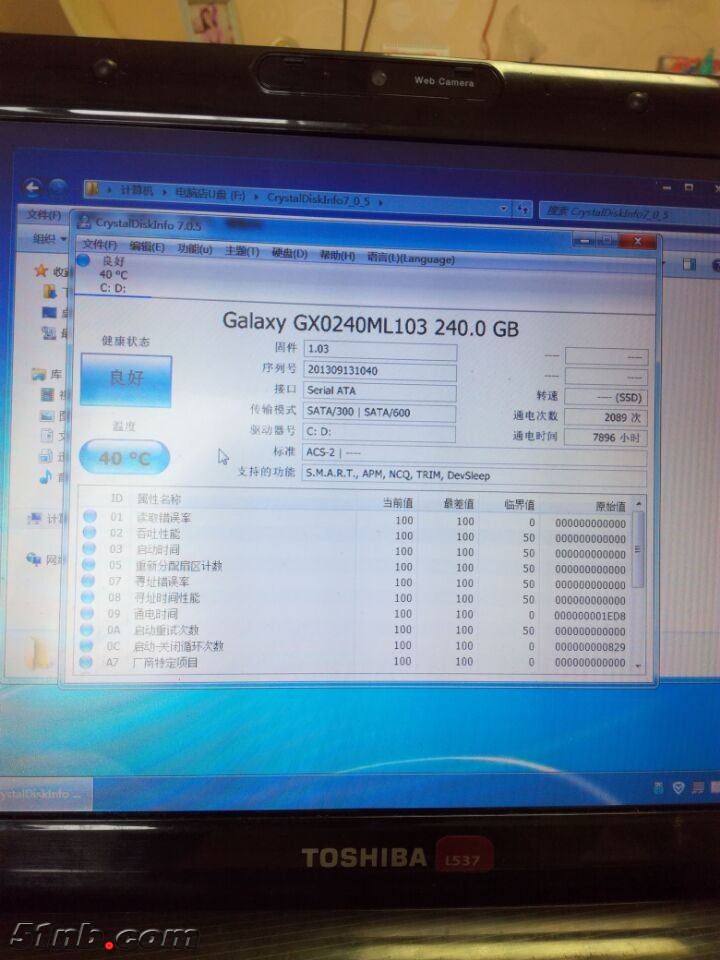Expand the Explorer address bar dropdown arrow
Viewport: 720px width, 960px height.
(x=503, y=209)
